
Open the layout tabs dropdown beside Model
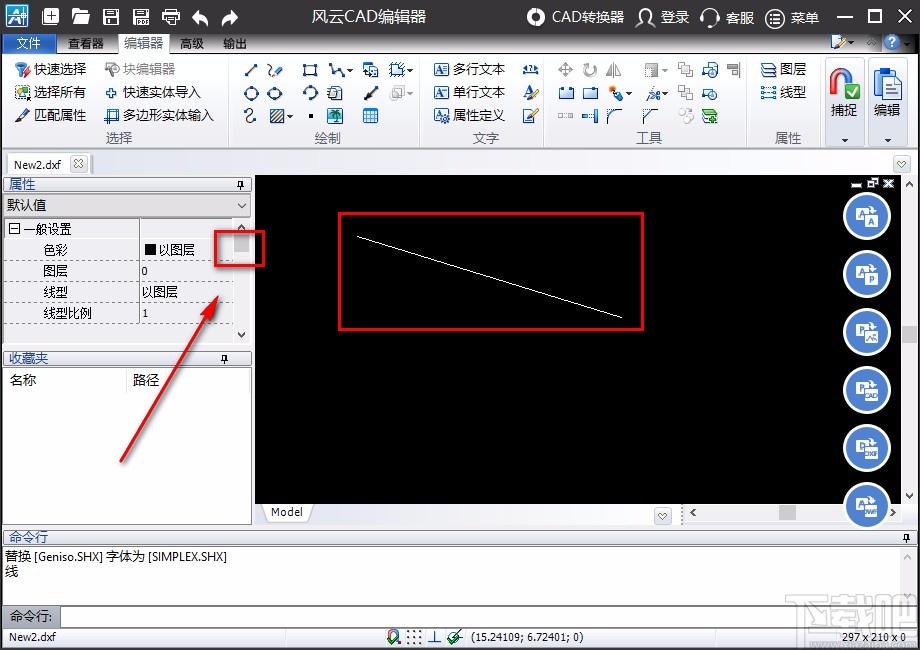click(x=663, y=516)
